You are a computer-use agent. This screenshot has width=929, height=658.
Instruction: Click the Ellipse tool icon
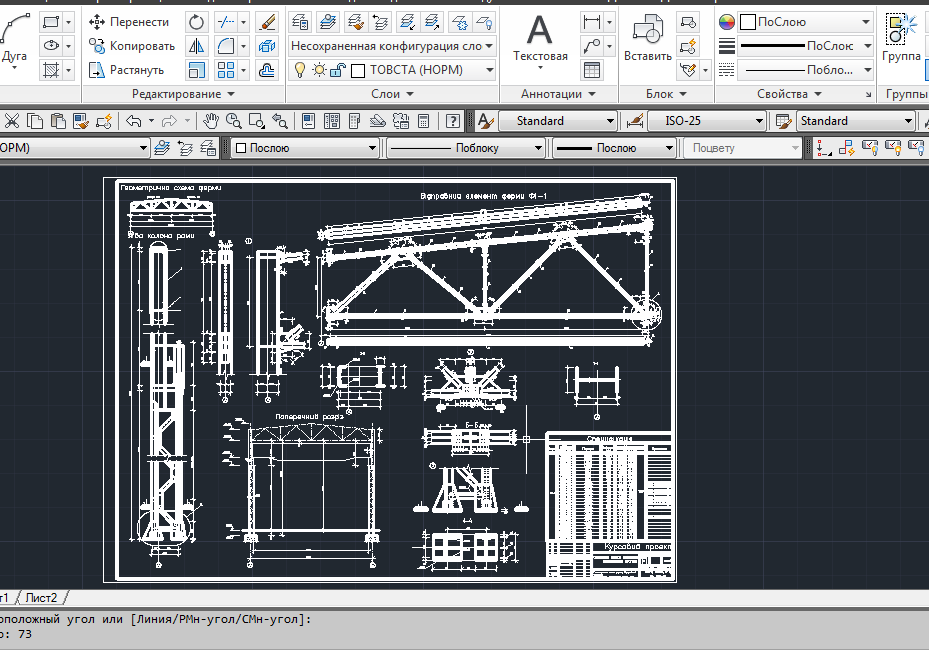(51, 46)
